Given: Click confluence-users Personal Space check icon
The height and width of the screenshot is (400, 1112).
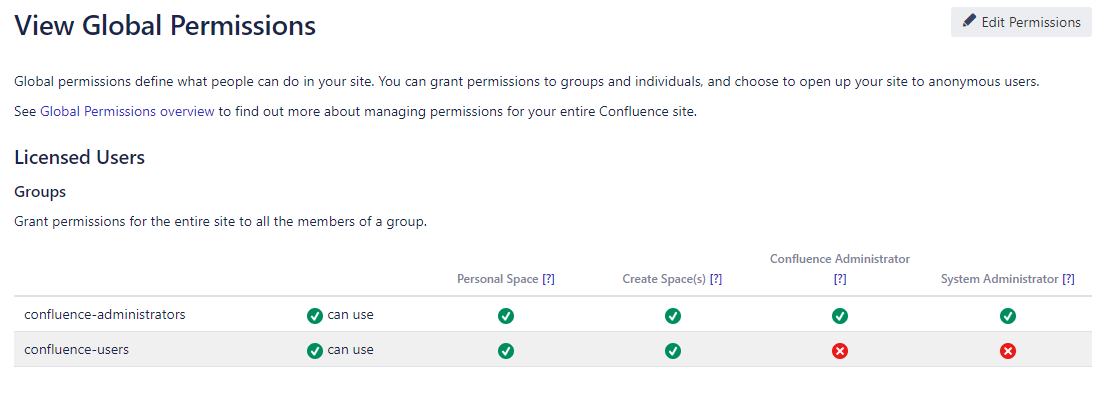Looking at the screenshot, I should coord(506,351).
